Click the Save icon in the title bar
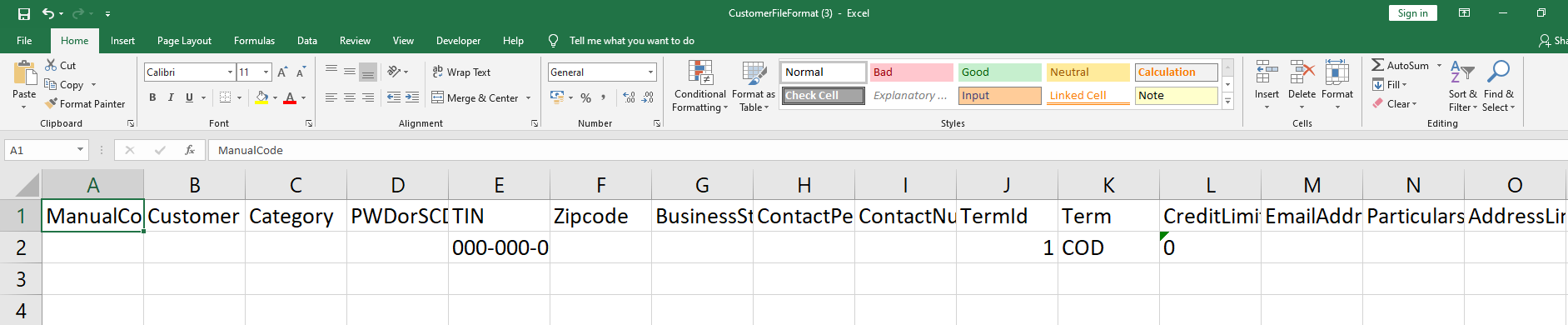The width and height of the screenshot is (1568, 325). (x=24, y=13)
